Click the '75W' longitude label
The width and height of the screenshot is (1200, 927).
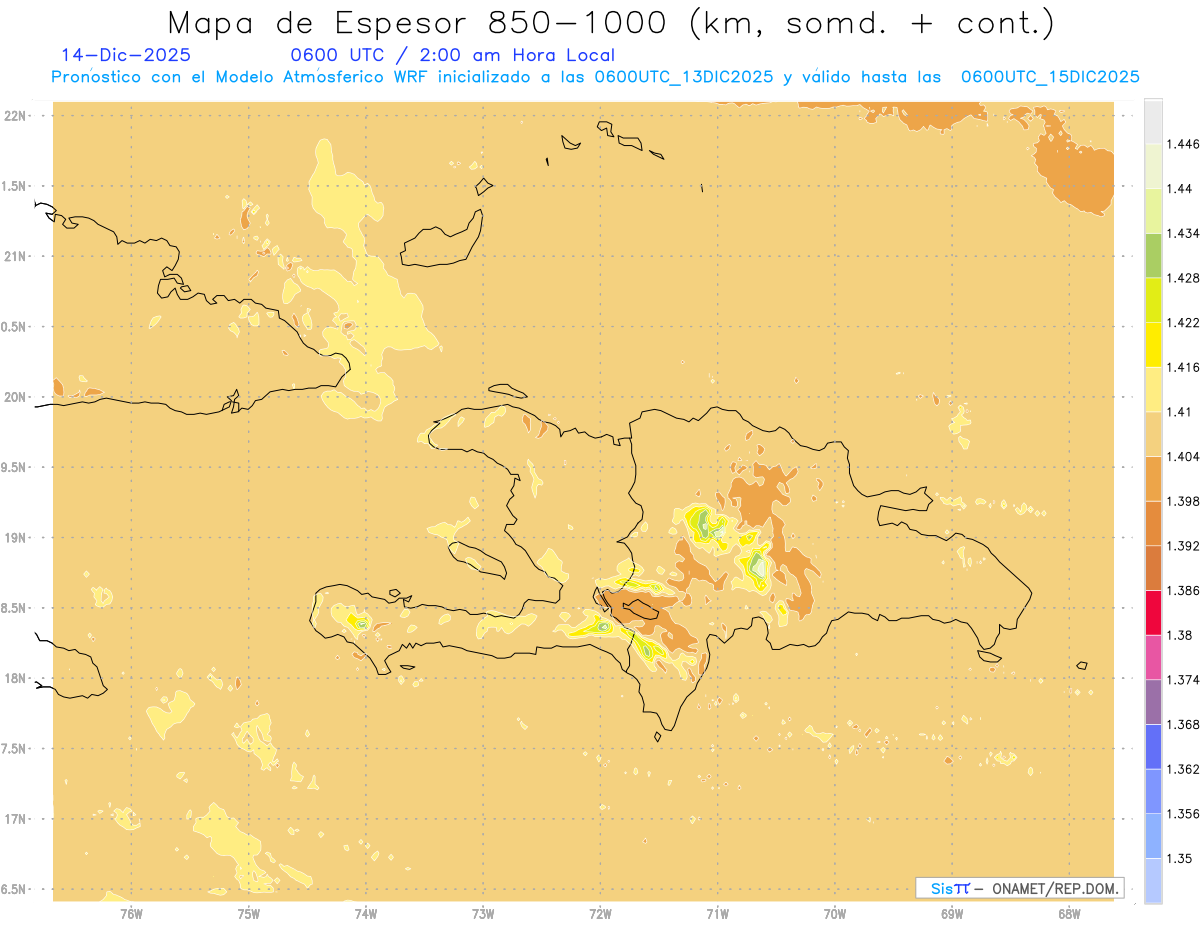pos(248,914)
